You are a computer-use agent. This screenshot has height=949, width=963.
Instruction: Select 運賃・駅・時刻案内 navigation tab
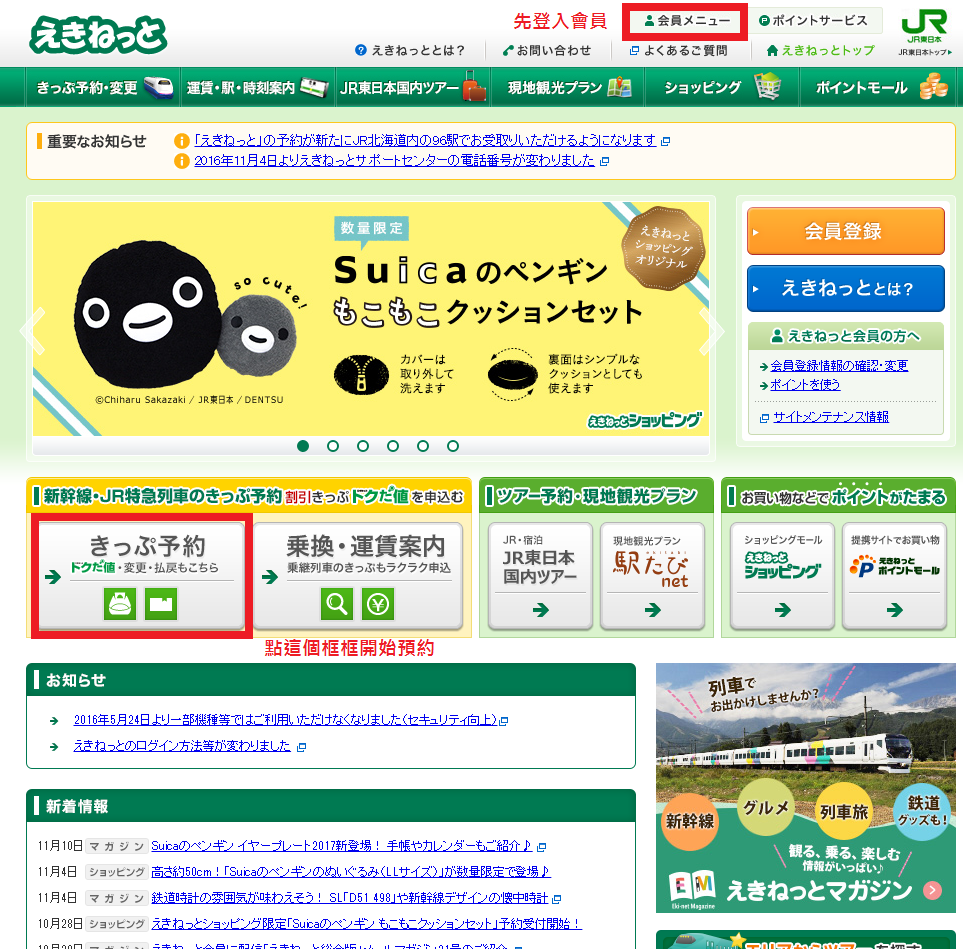coord(257,87)
